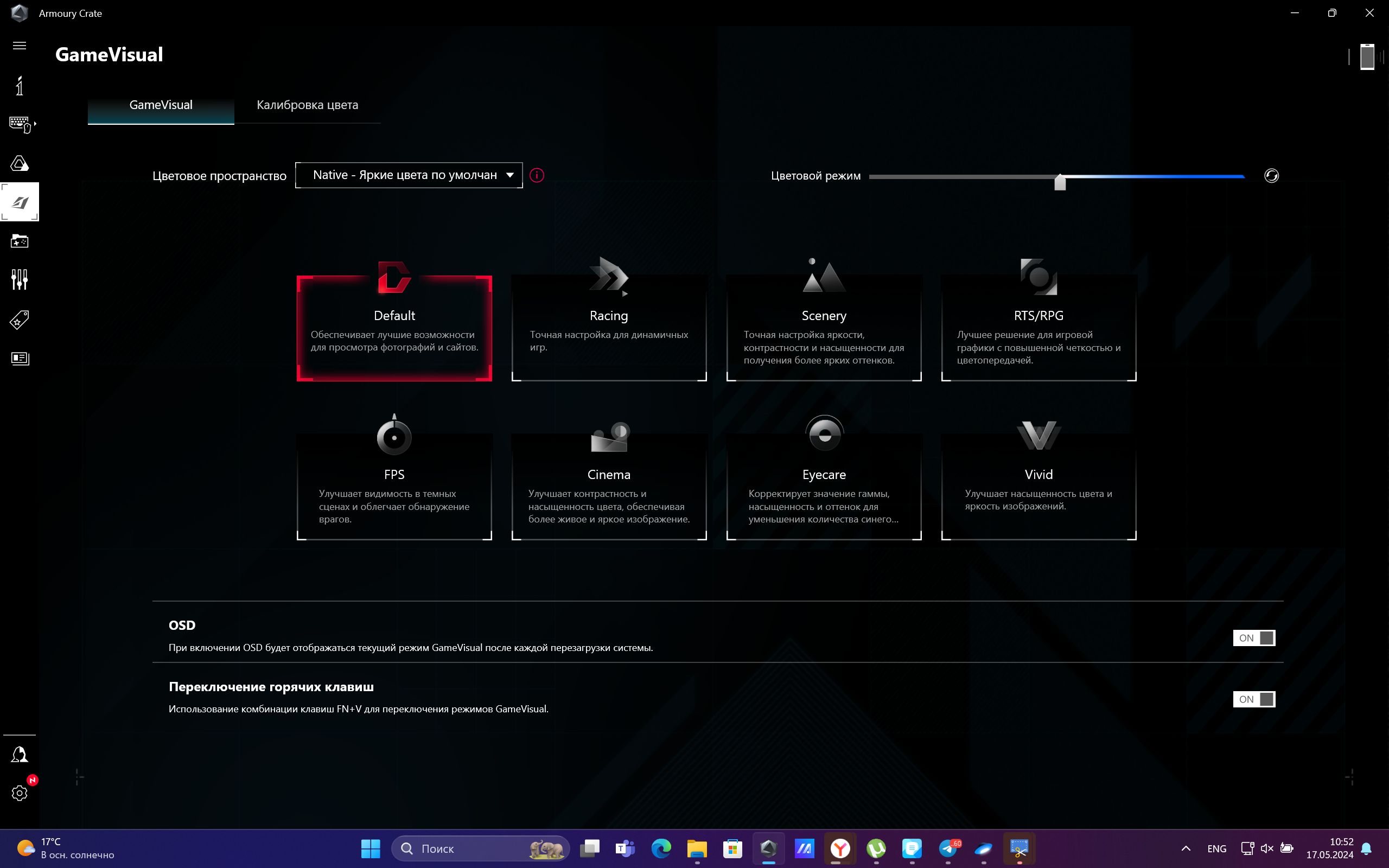Open the Featured deals tag icon

[20, 320]
